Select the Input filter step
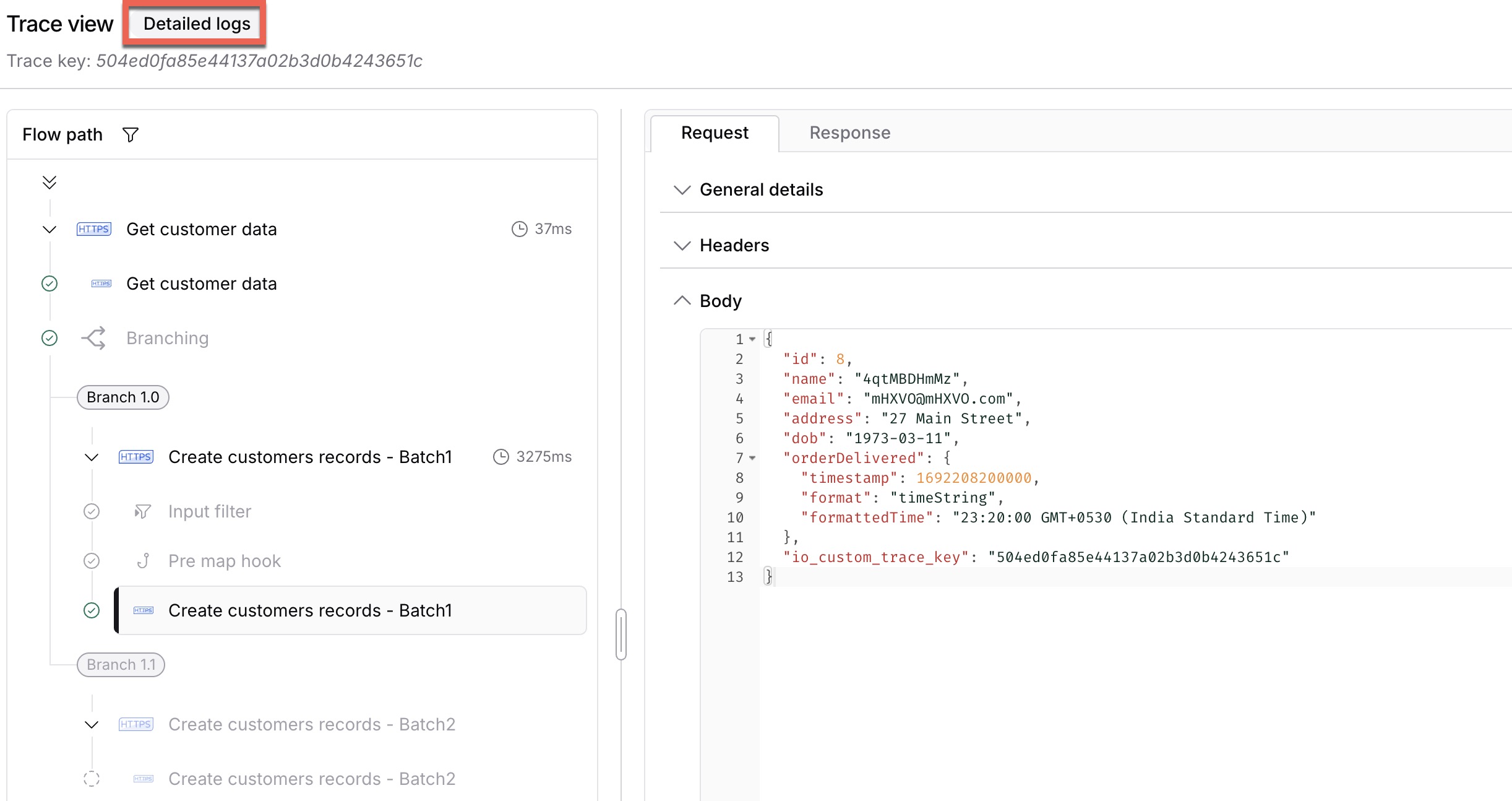Viewport: 1512px width, 801px height. [x=210, y=511]
